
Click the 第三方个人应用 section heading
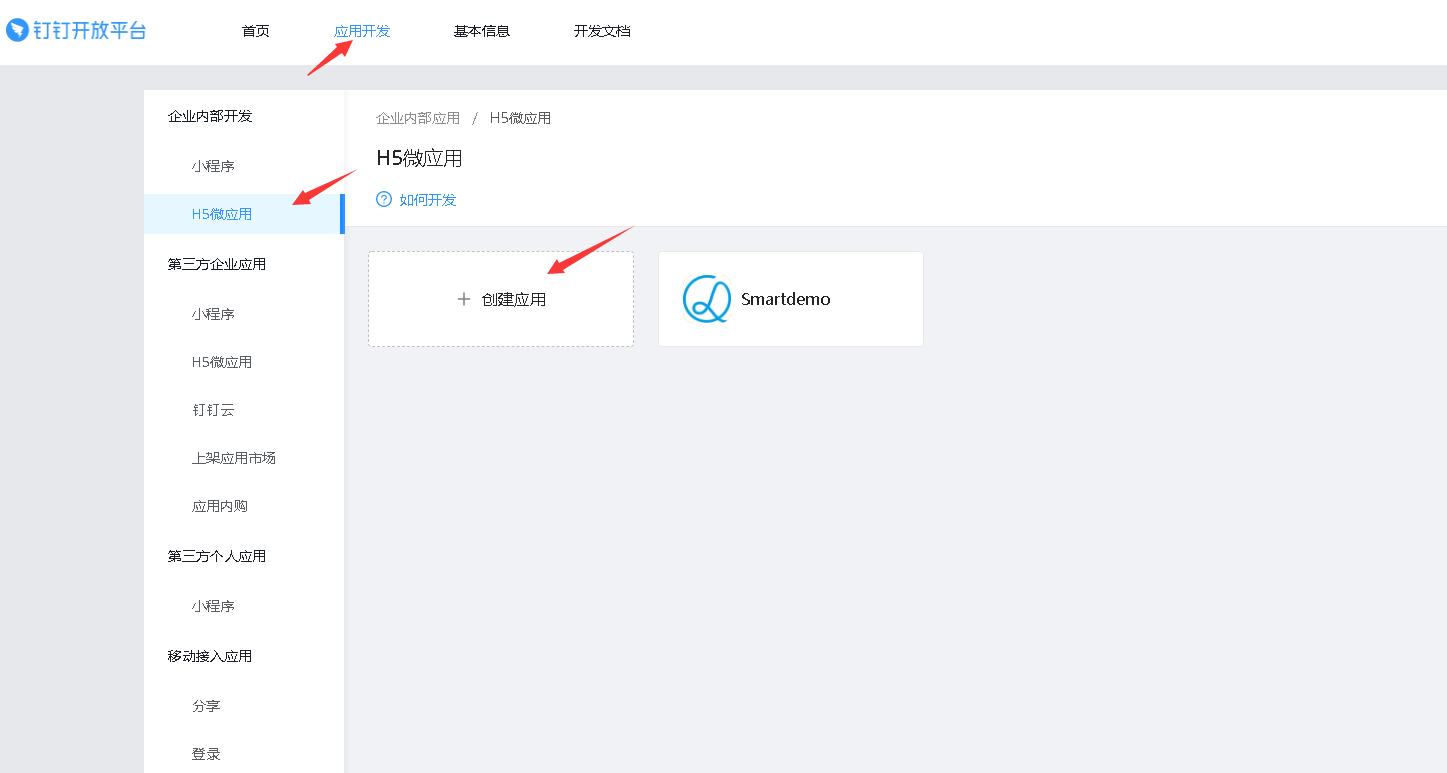click(217, 556)
